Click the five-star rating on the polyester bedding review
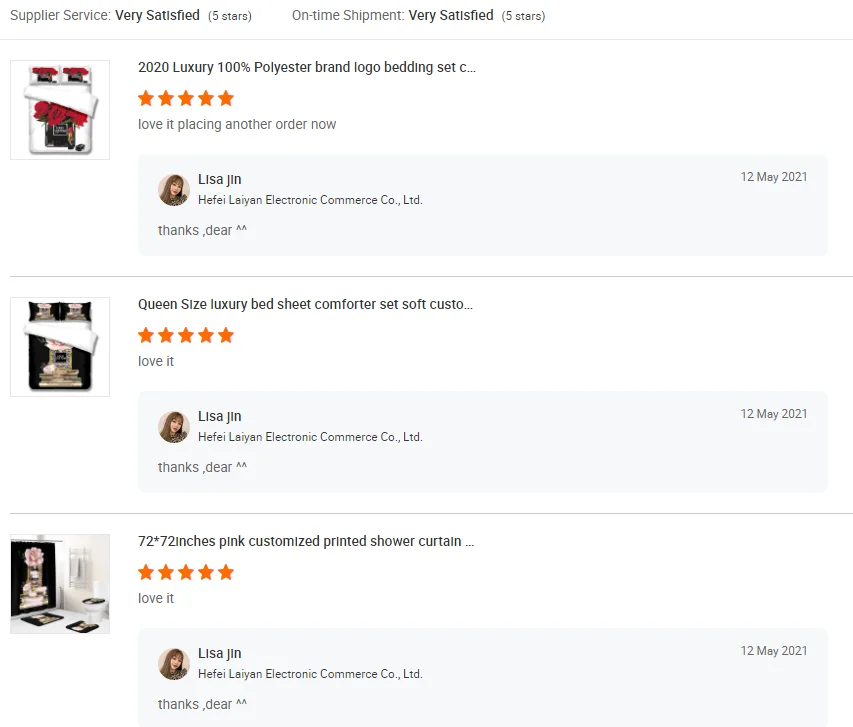This screenshot has width=853, height=727. 186,98
